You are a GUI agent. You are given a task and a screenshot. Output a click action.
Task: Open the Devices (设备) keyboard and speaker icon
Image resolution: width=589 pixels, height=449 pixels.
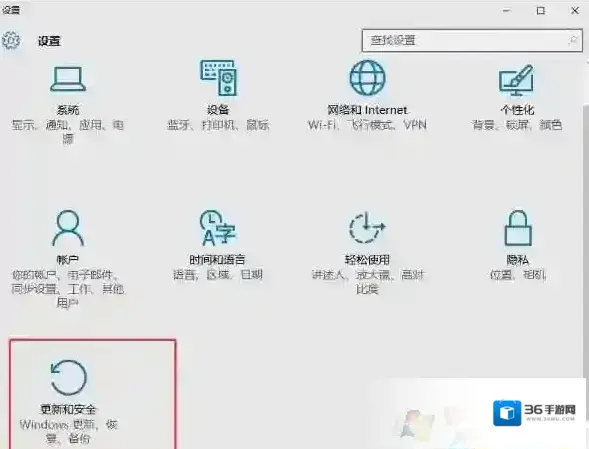(x=218, y=77)
